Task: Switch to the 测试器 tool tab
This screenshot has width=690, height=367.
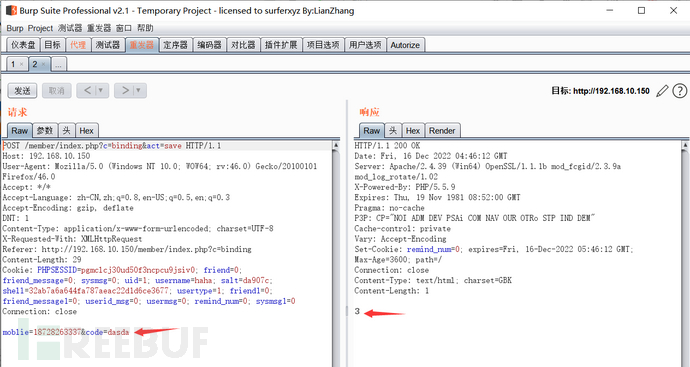Action: coord(108,45)
